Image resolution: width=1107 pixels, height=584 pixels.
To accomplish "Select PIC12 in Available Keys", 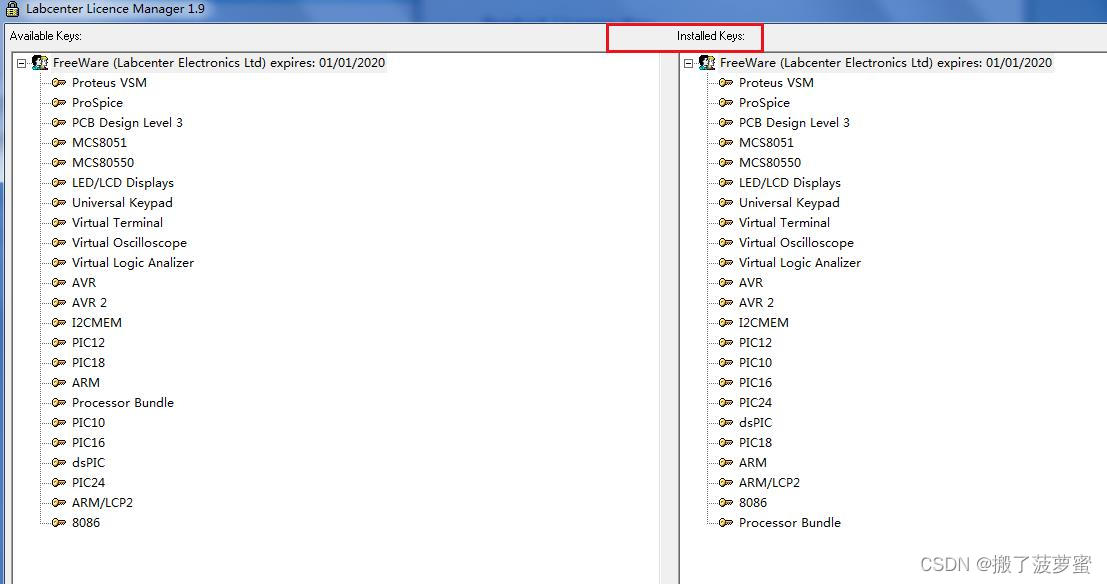I will (88, 342).
